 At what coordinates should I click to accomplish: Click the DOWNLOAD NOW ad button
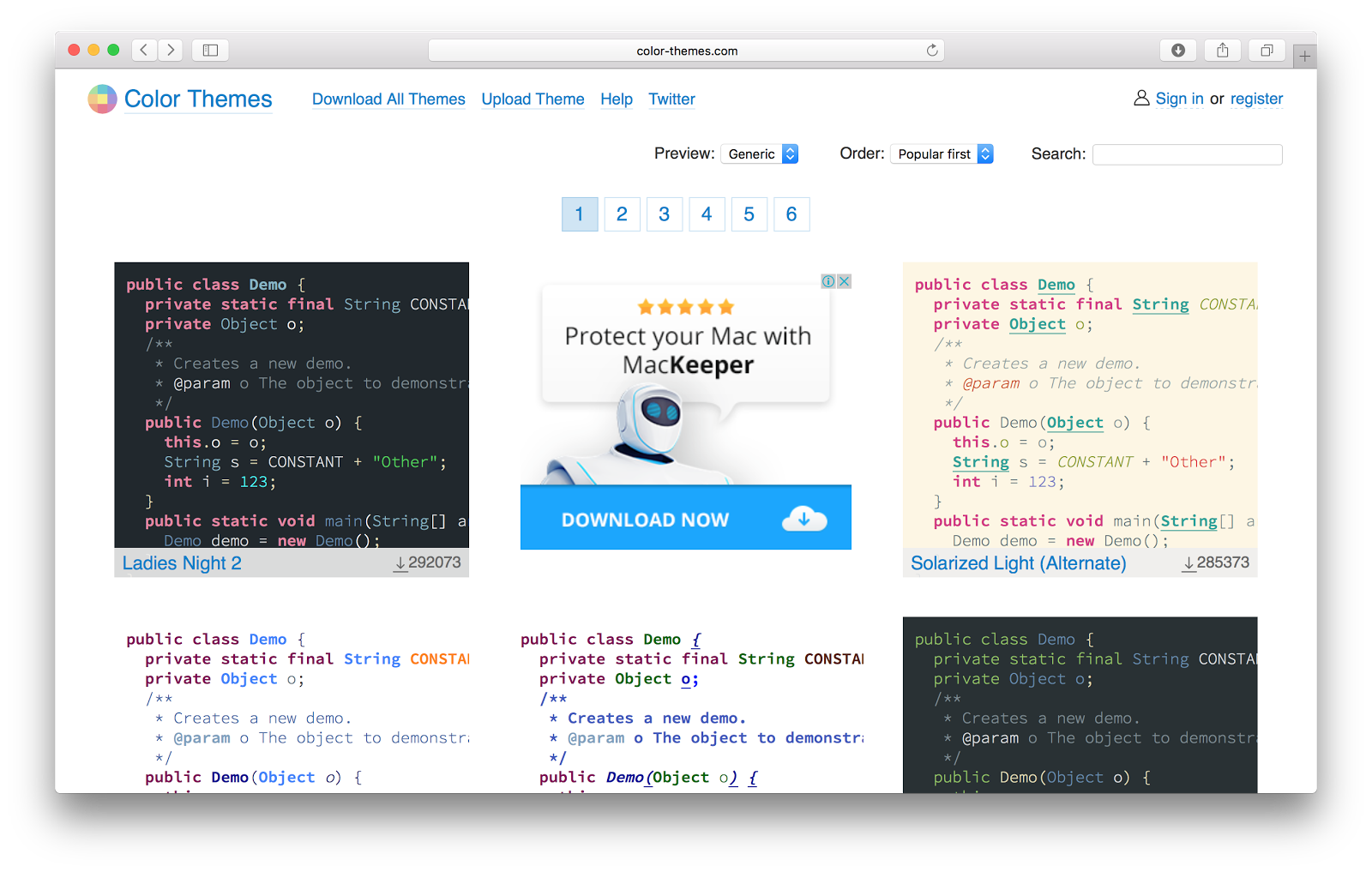pos(686,518)
